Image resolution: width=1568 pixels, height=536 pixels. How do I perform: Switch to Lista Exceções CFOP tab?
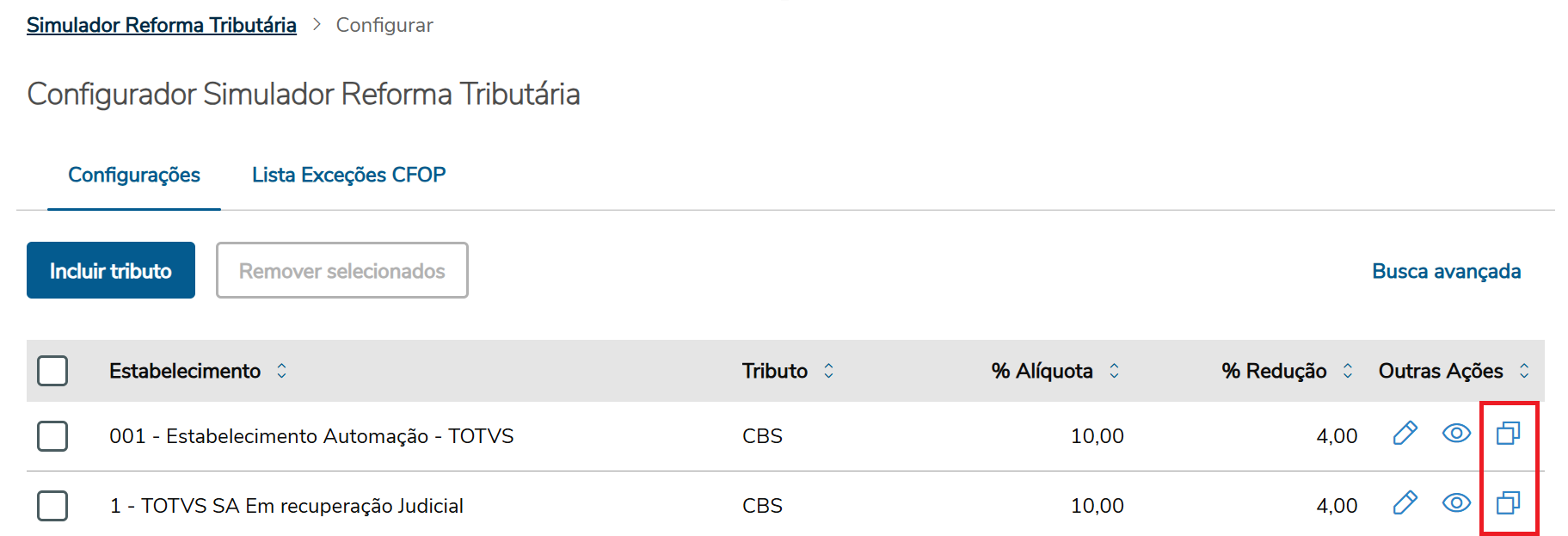tap(348, 175)
